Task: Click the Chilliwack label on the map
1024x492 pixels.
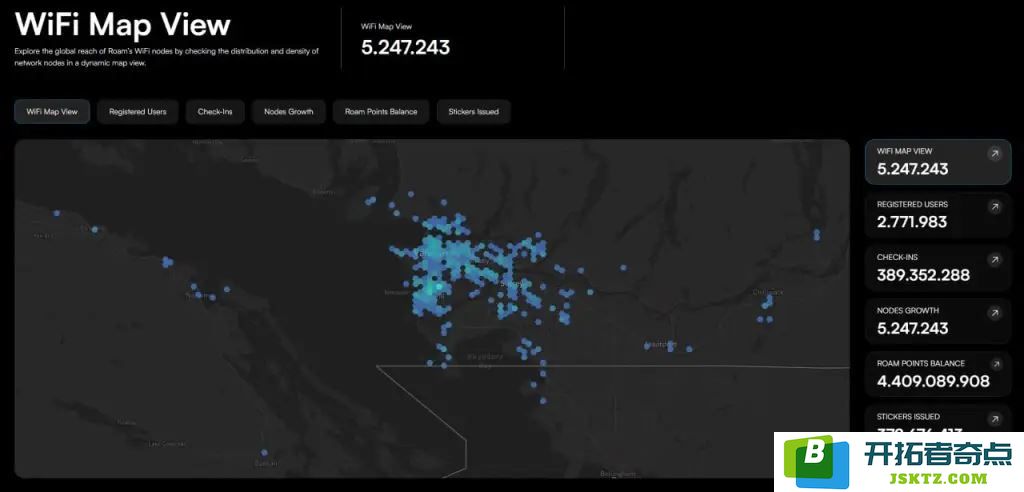Action: coord(767,291)
